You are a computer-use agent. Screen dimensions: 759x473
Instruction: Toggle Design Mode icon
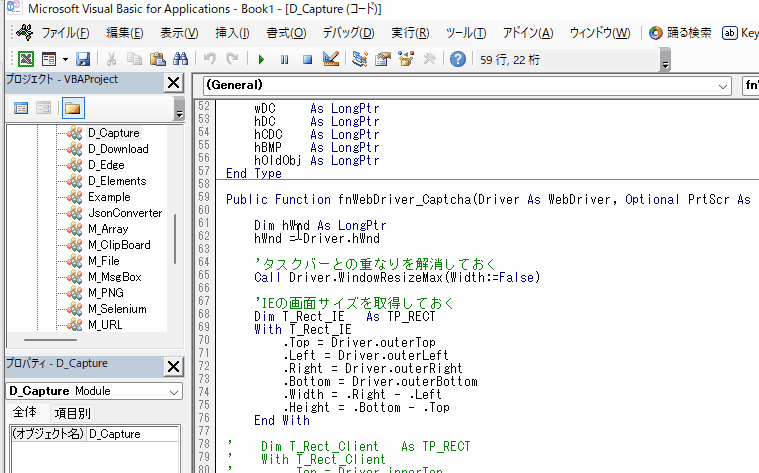pos(331,59)
